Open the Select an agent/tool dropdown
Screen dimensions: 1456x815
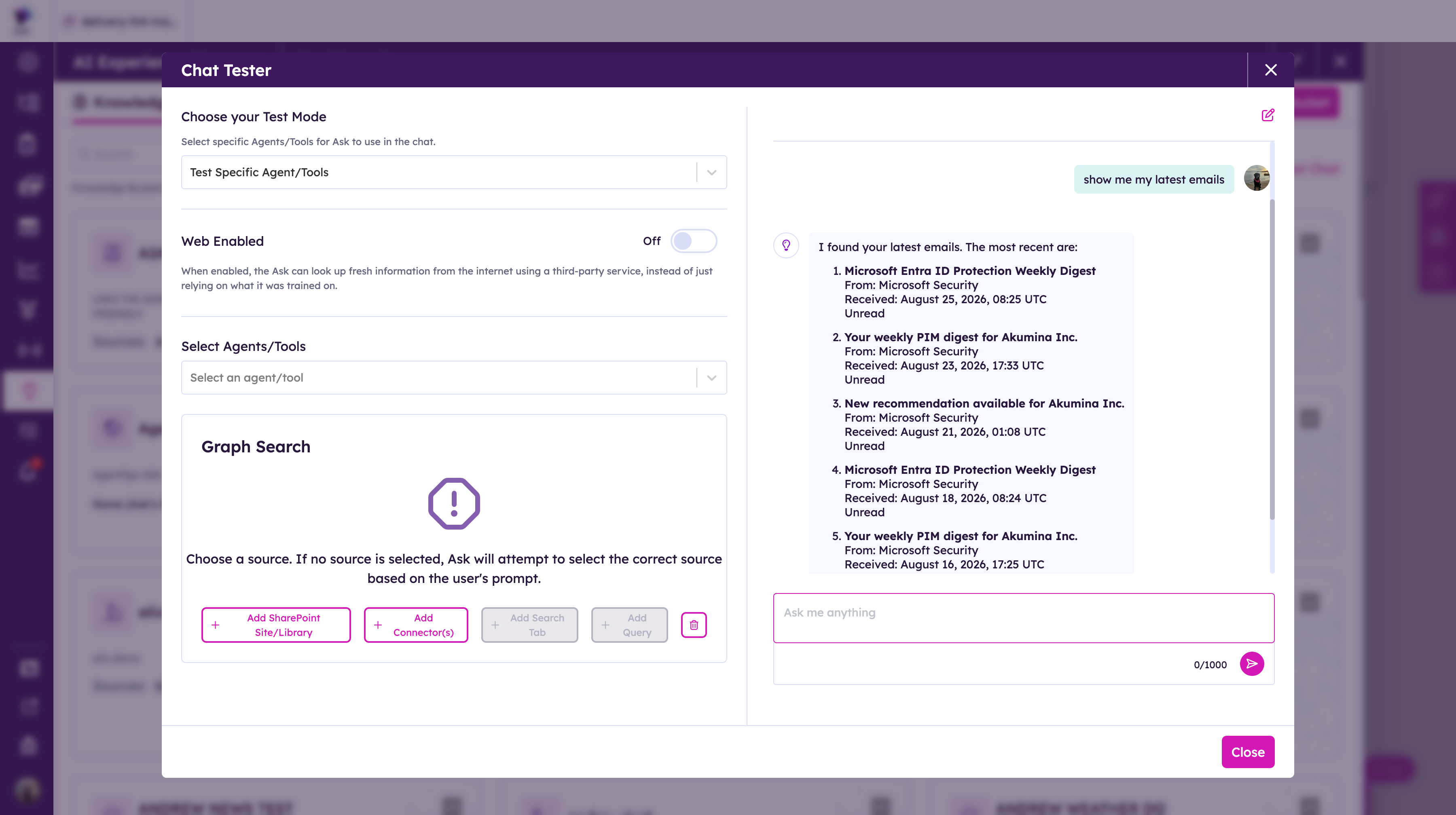click(x=454, y=378)
